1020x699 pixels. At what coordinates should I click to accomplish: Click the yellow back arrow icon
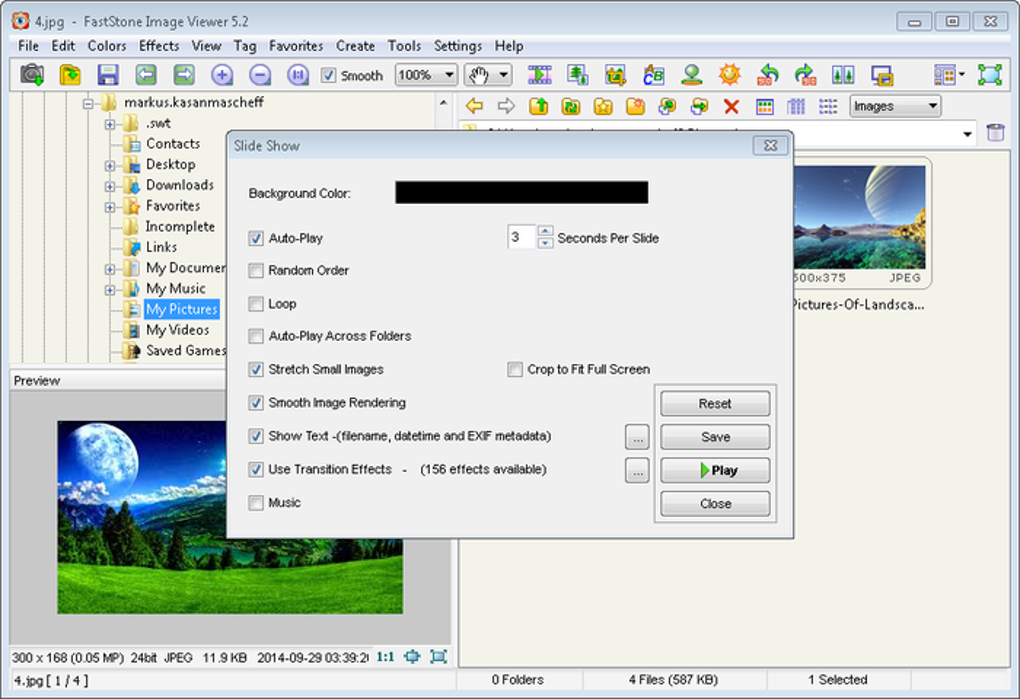click(475, 107)
